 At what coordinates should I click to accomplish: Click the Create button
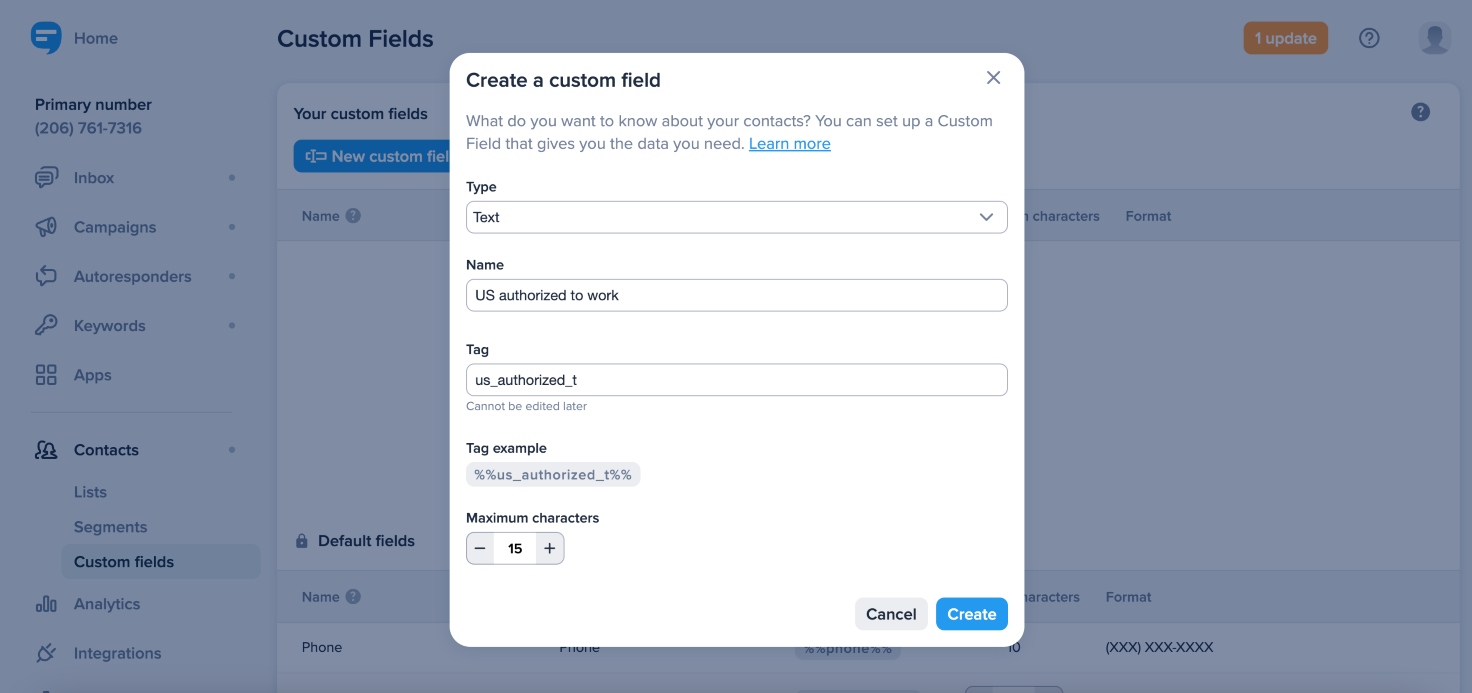971,614
